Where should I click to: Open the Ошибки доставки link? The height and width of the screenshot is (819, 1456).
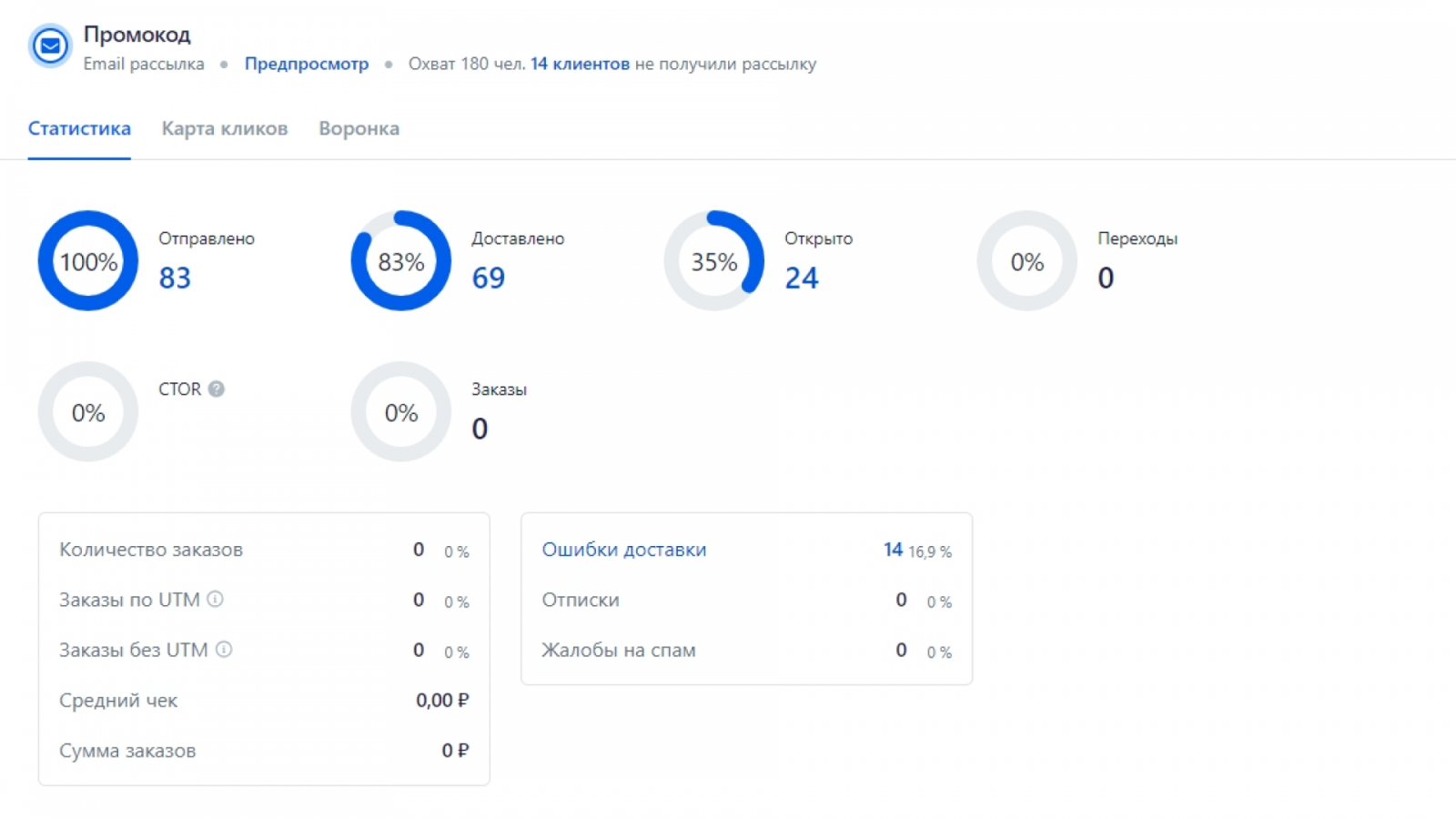[624, 550]
